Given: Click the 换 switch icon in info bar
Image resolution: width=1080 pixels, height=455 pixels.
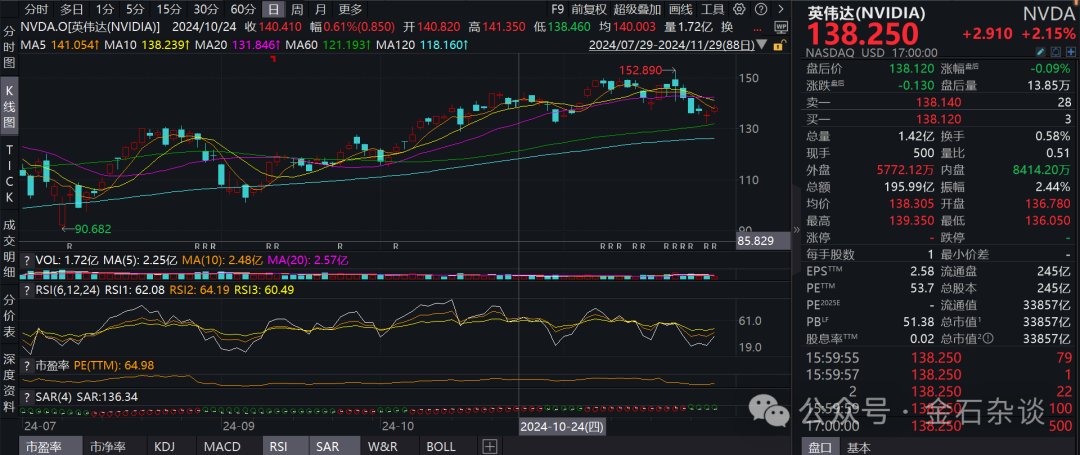Looking at the screenshot, I should (726, 26).
